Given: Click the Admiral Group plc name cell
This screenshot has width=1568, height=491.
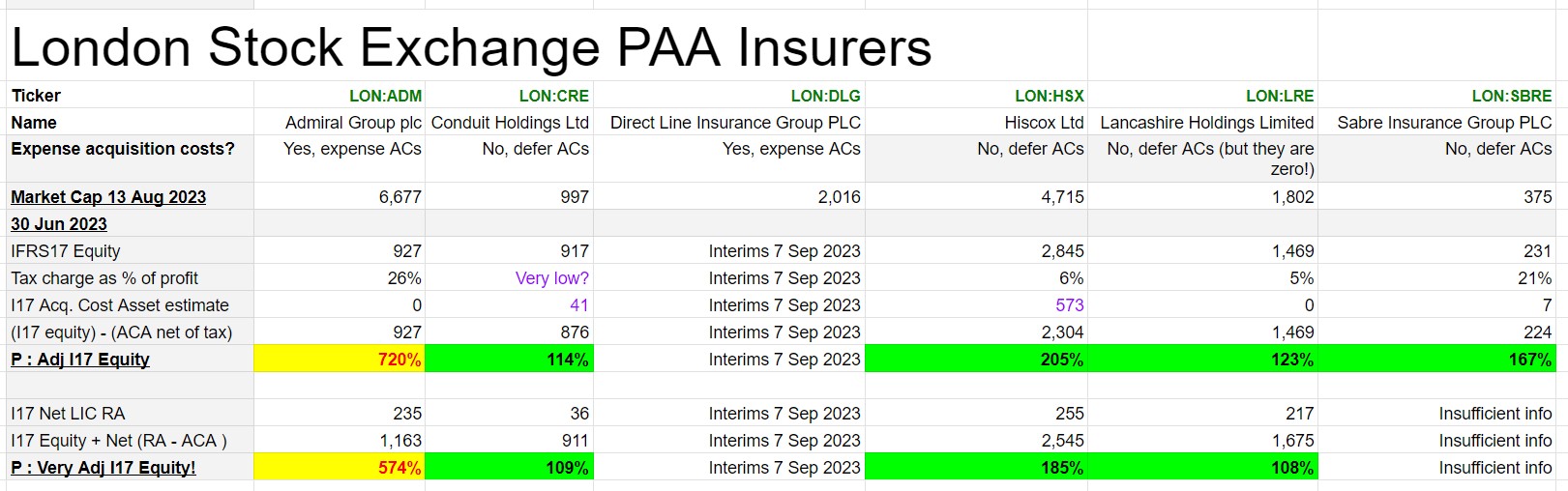Looking at the screenshot, I should click(x=353, y=123).
